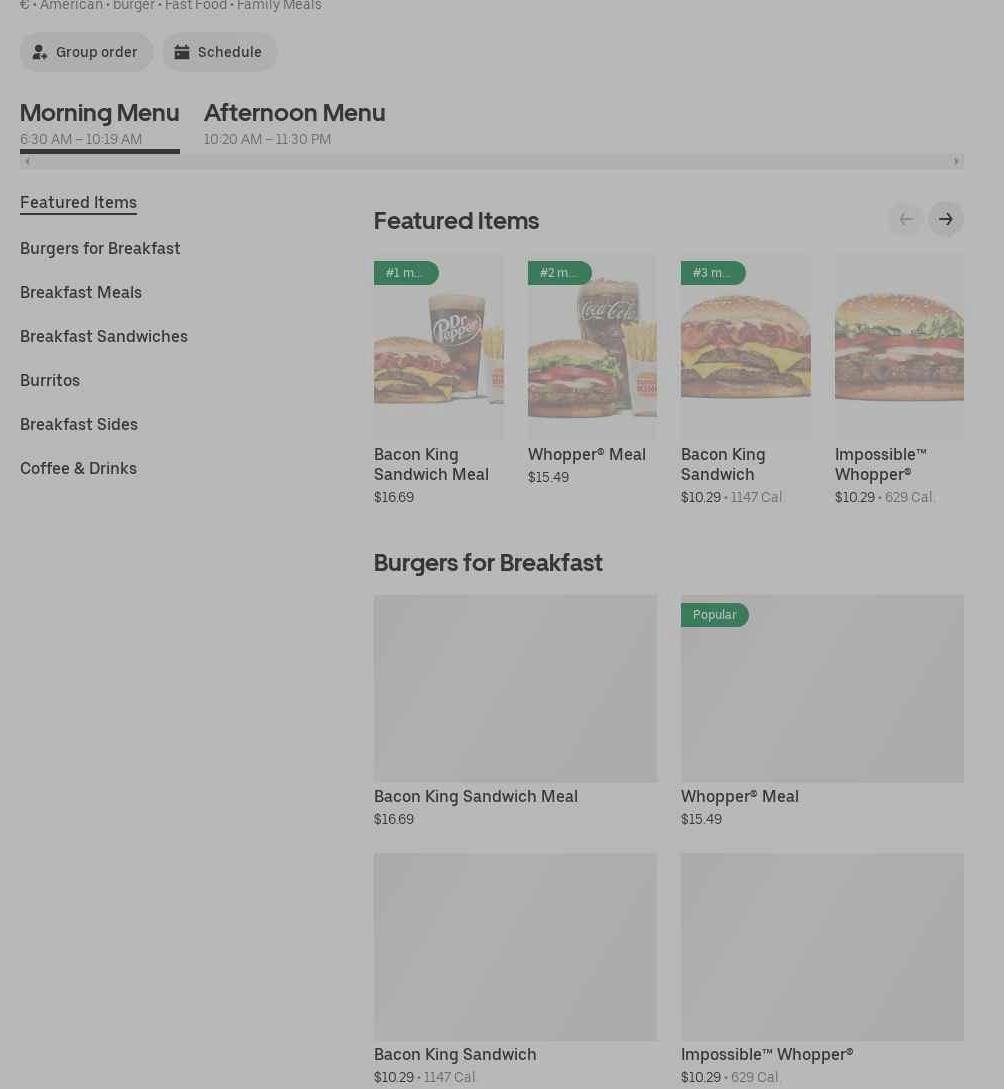Select featured Impossible Whopper image

(899, 345)
